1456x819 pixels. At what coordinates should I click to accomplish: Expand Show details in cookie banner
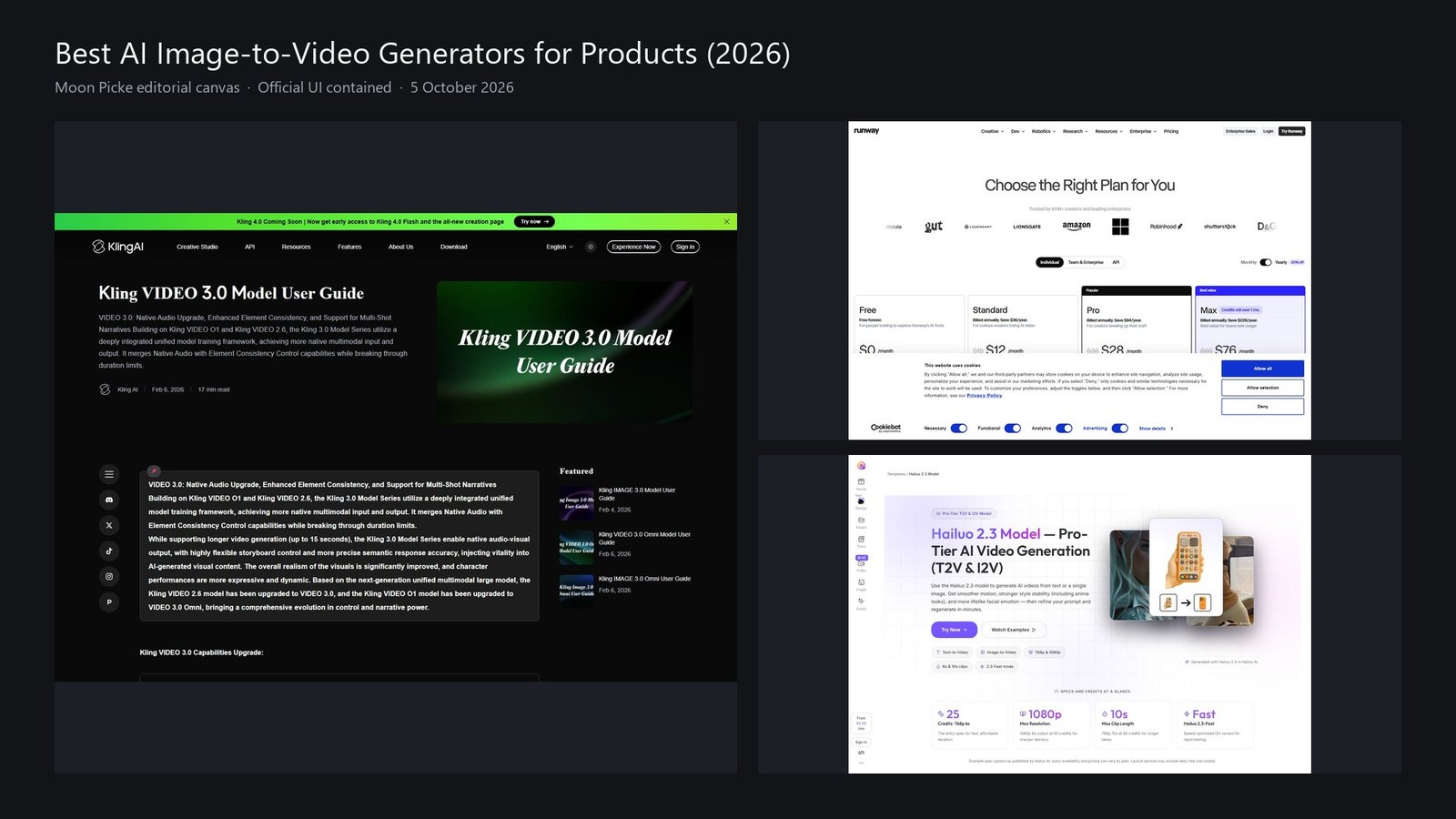tap(1156, 428)
